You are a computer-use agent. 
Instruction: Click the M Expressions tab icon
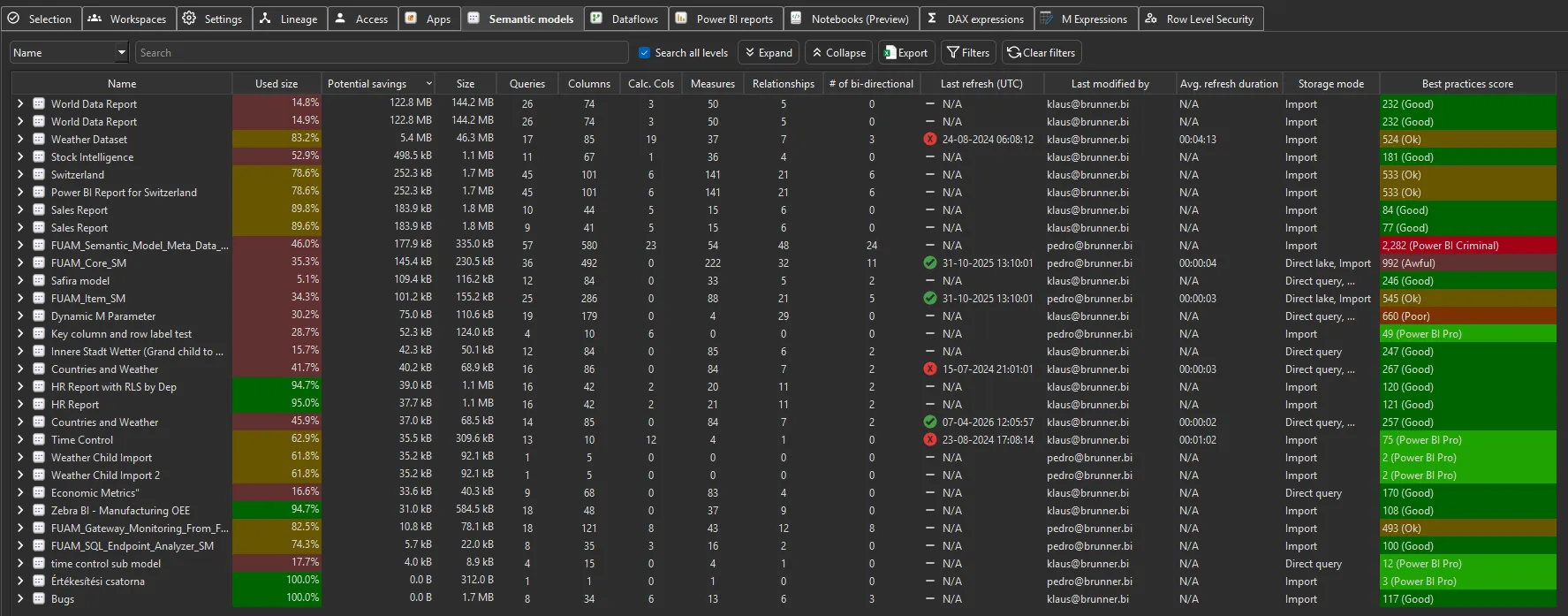1046,18
